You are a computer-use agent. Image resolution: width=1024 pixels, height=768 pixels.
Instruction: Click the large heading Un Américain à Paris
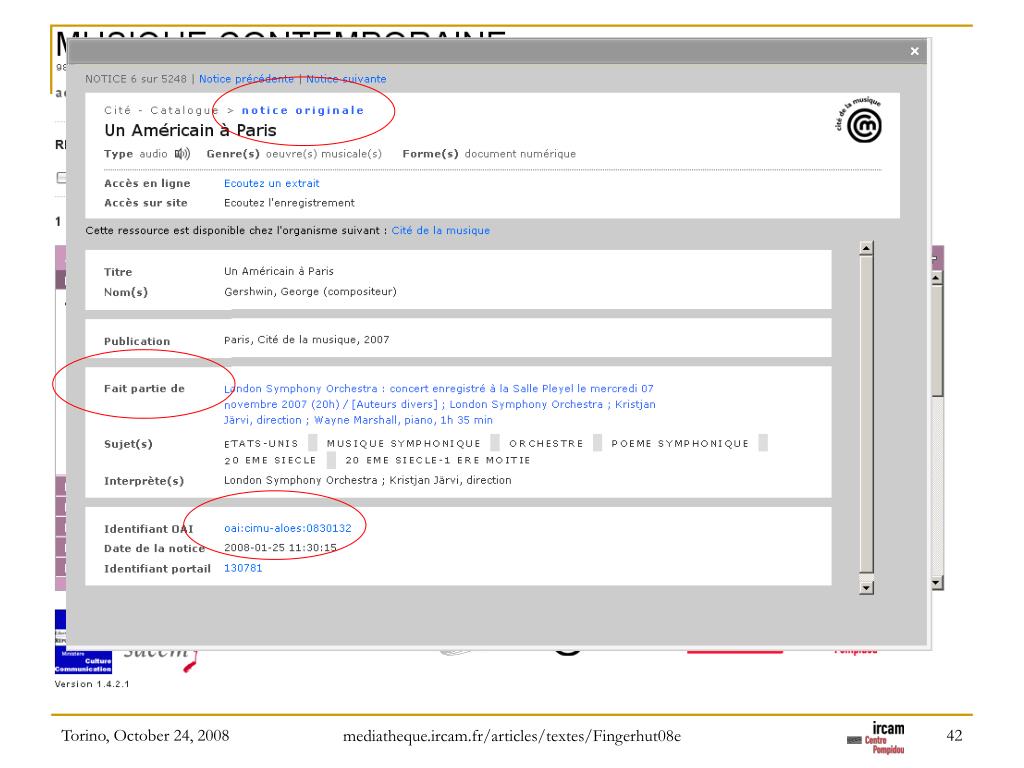click(x=191, y=131)
